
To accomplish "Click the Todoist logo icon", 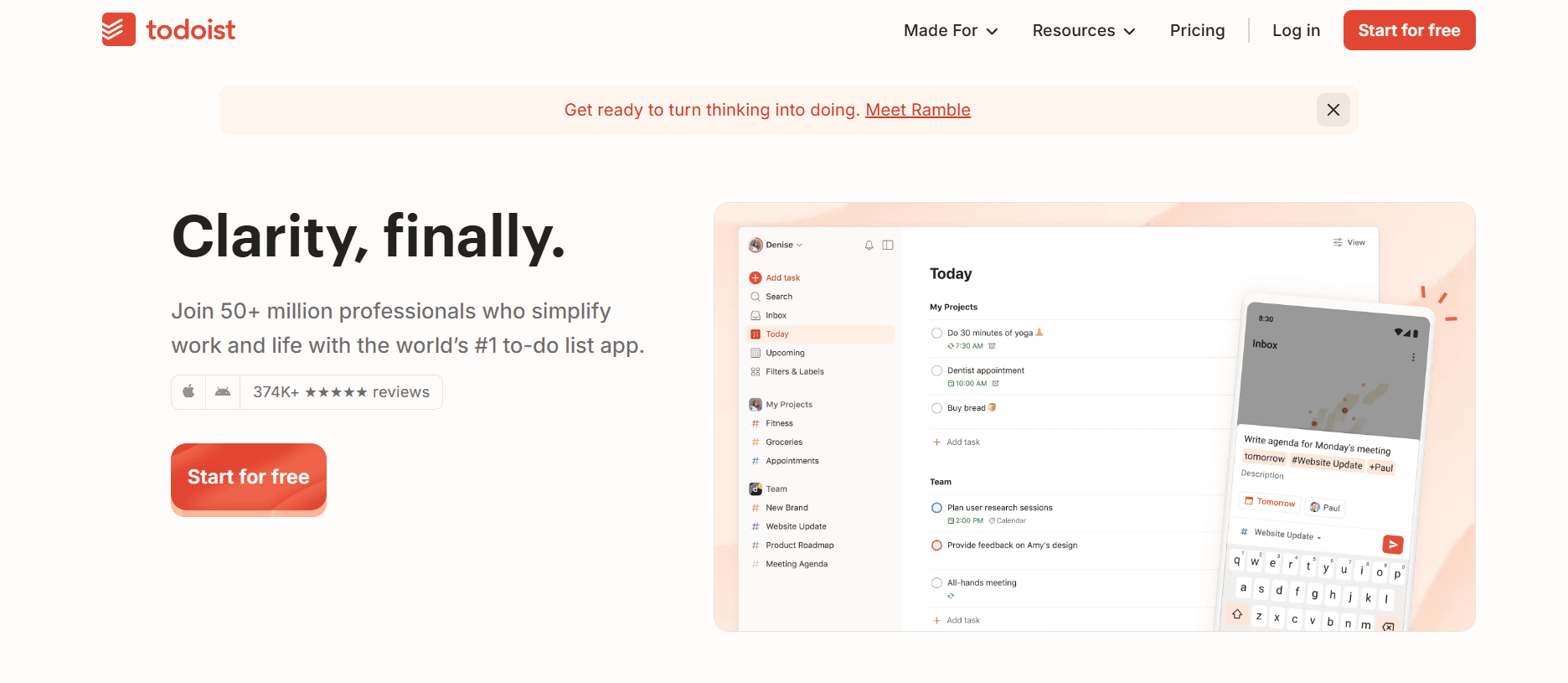I will (x=119, y=29).
